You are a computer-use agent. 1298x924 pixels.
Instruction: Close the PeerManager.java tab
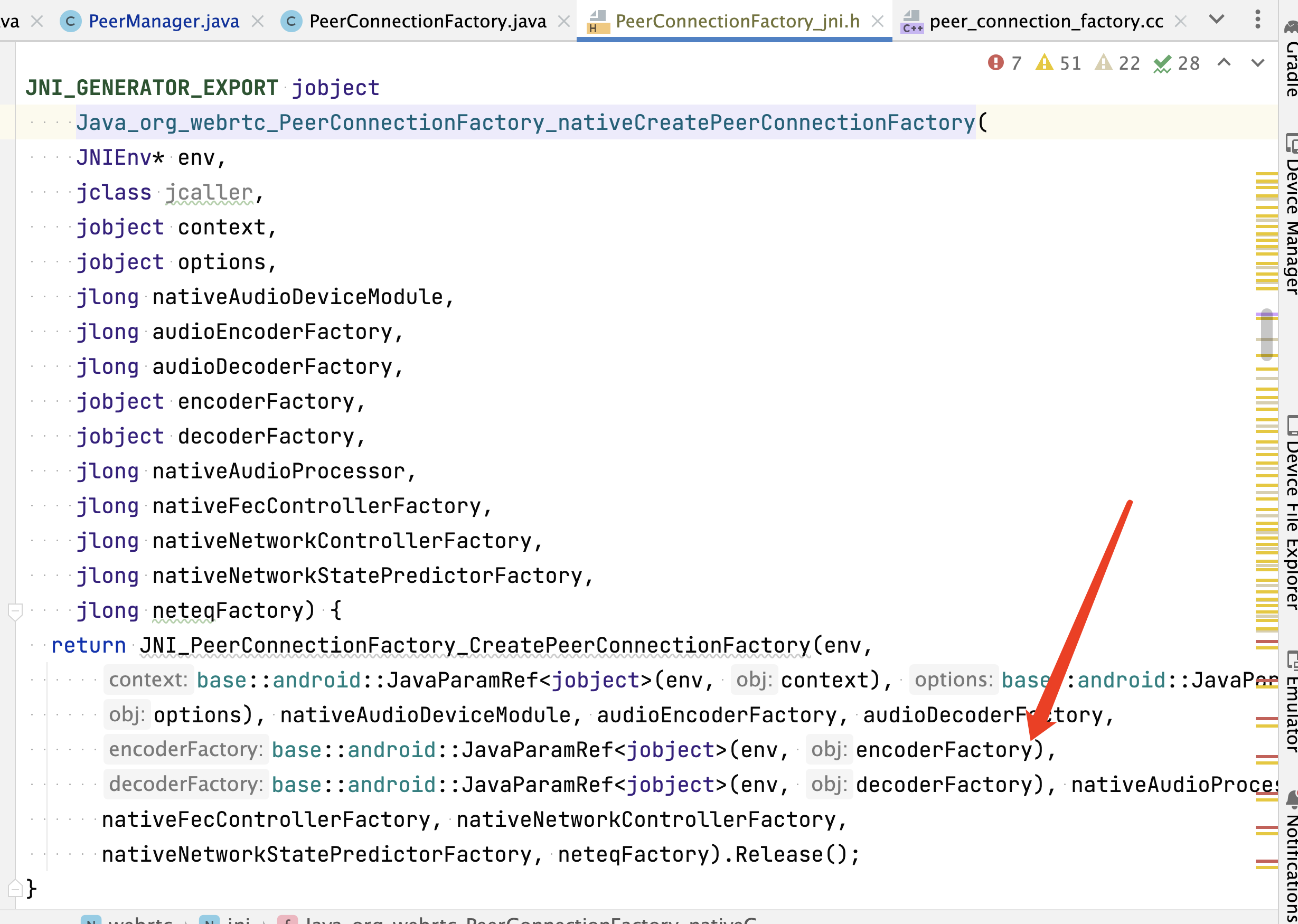pyautogui.click(x=258, y=22)
